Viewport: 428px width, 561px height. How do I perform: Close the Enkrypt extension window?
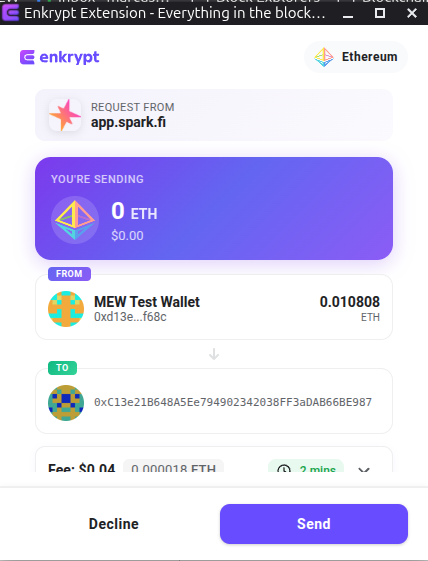(412, 13)
